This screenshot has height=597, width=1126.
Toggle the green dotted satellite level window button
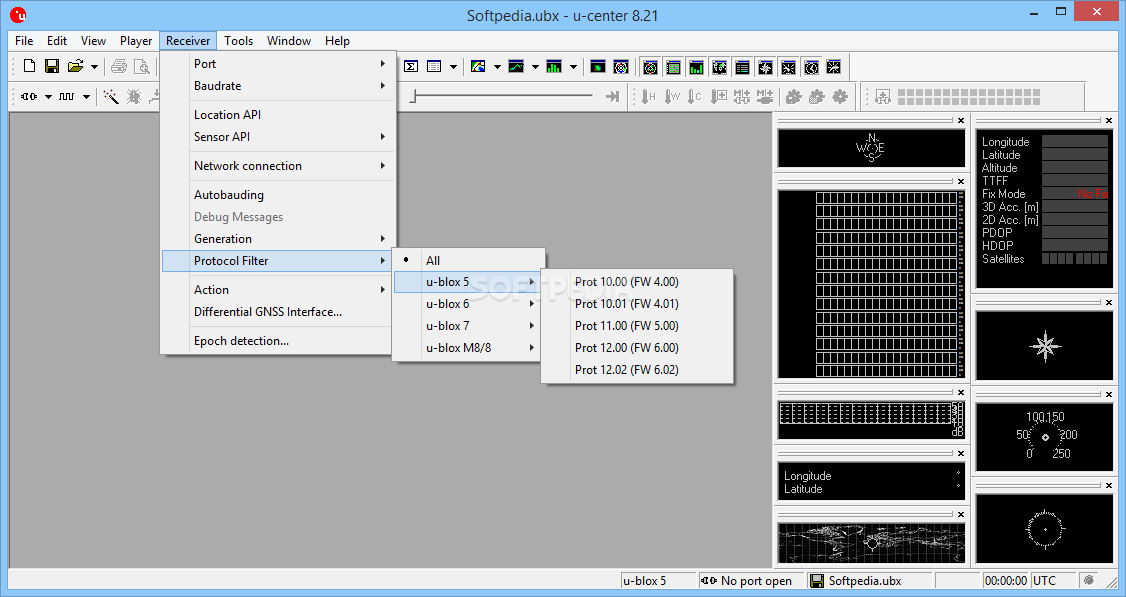(x=674, y=67)
